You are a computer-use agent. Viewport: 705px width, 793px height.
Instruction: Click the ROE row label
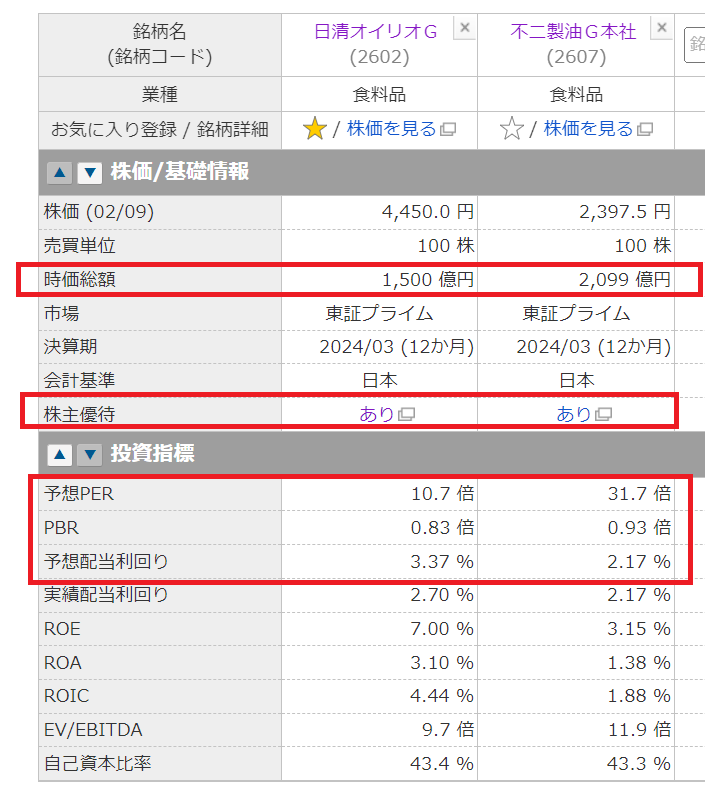tap(62, 629)
